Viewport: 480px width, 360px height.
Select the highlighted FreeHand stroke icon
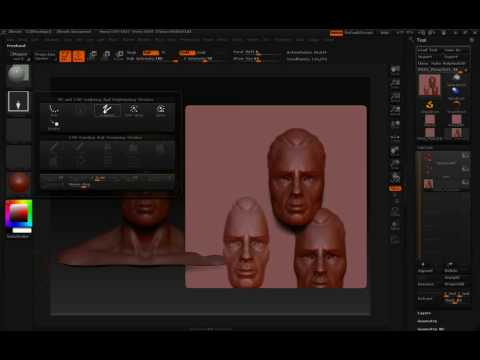[x=107, y=110]
